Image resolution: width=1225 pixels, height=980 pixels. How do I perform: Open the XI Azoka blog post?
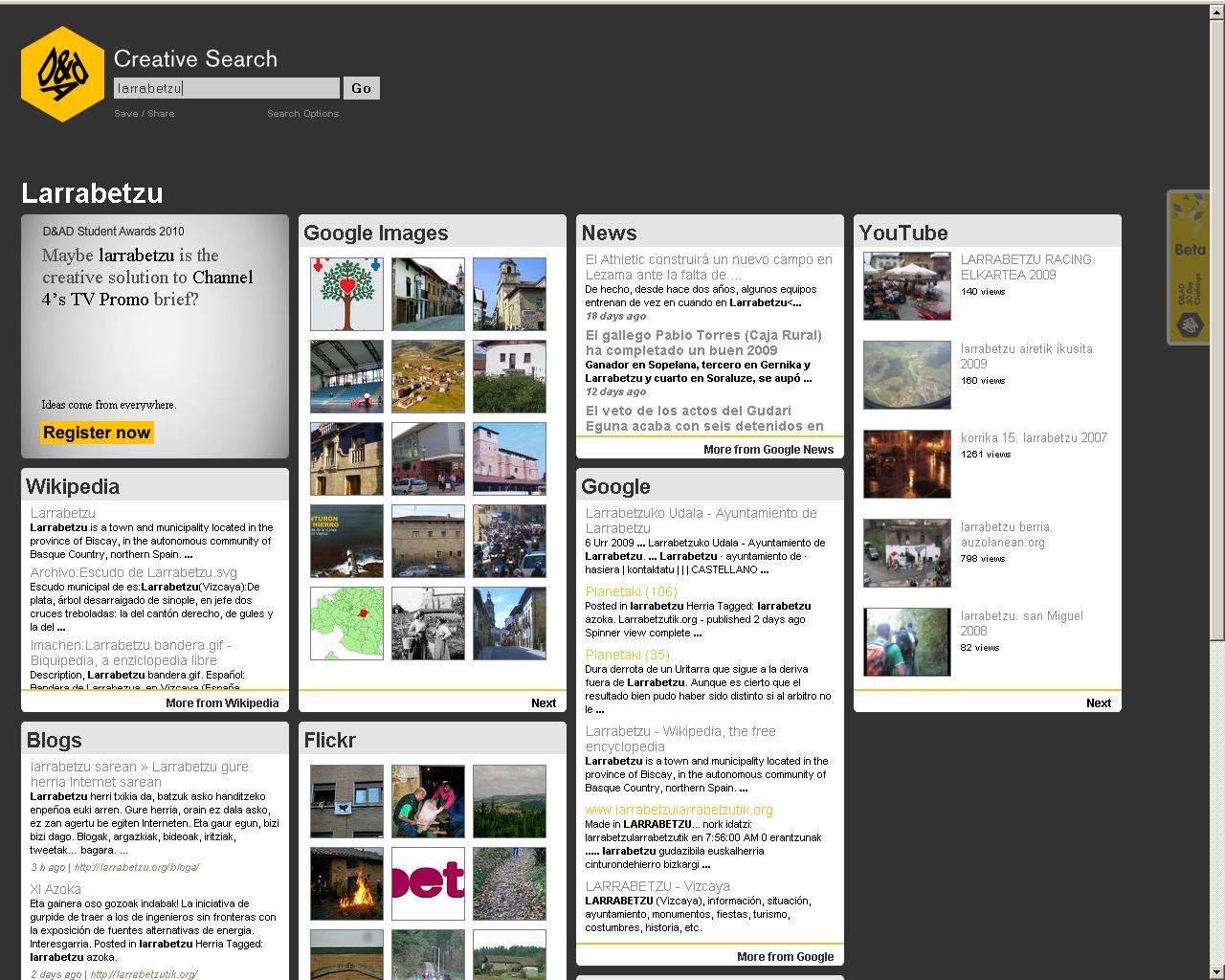click(x=56, y=889)
